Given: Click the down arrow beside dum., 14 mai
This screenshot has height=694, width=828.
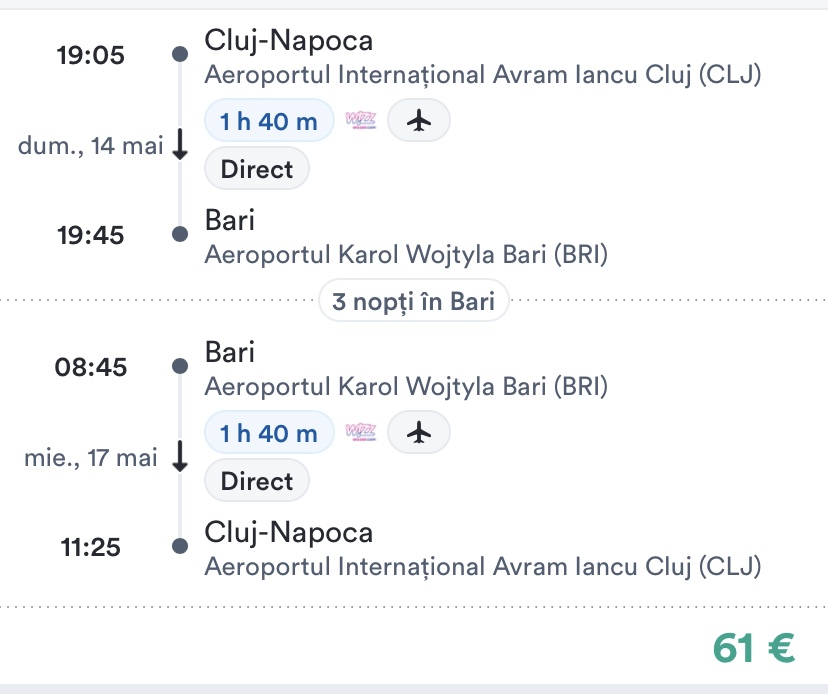Looking at the screenshot, I should (180, 146).
